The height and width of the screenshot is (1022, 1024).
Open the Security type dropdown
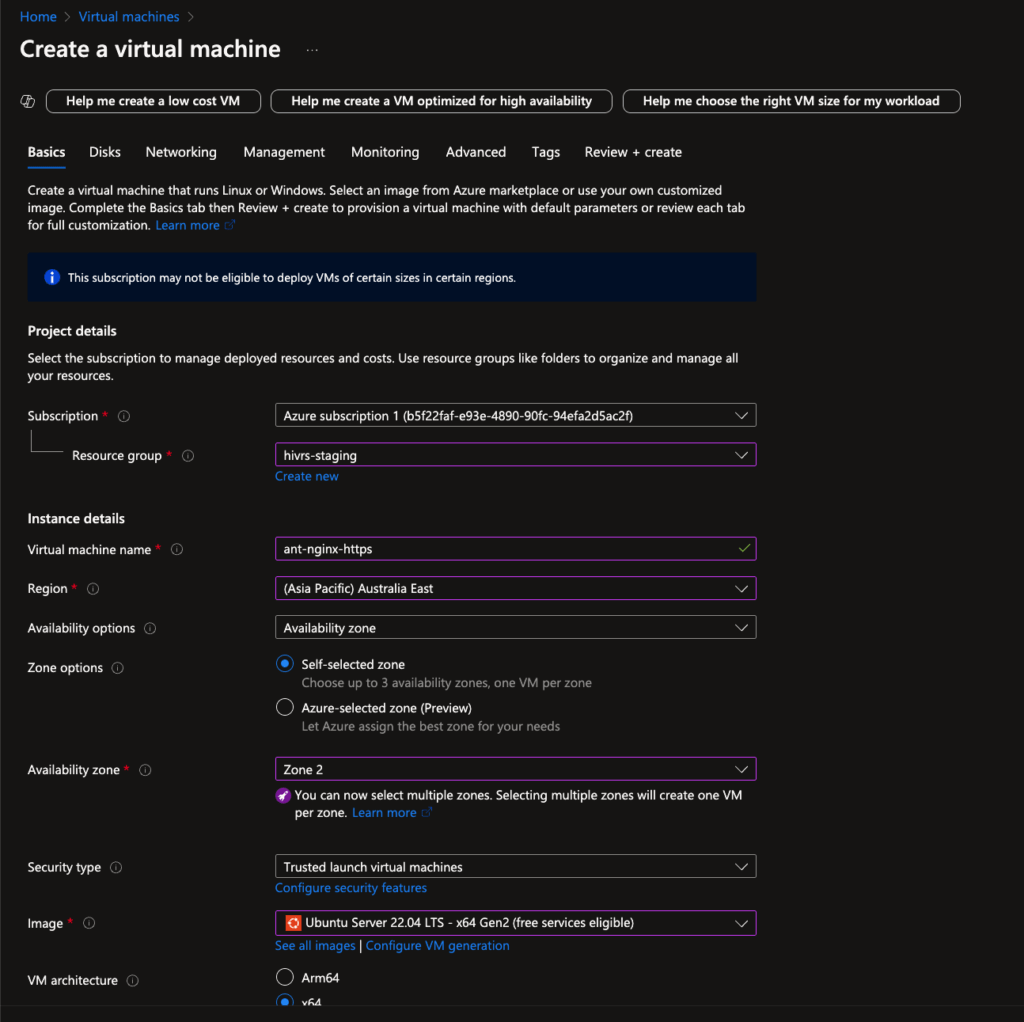point(515,867)
